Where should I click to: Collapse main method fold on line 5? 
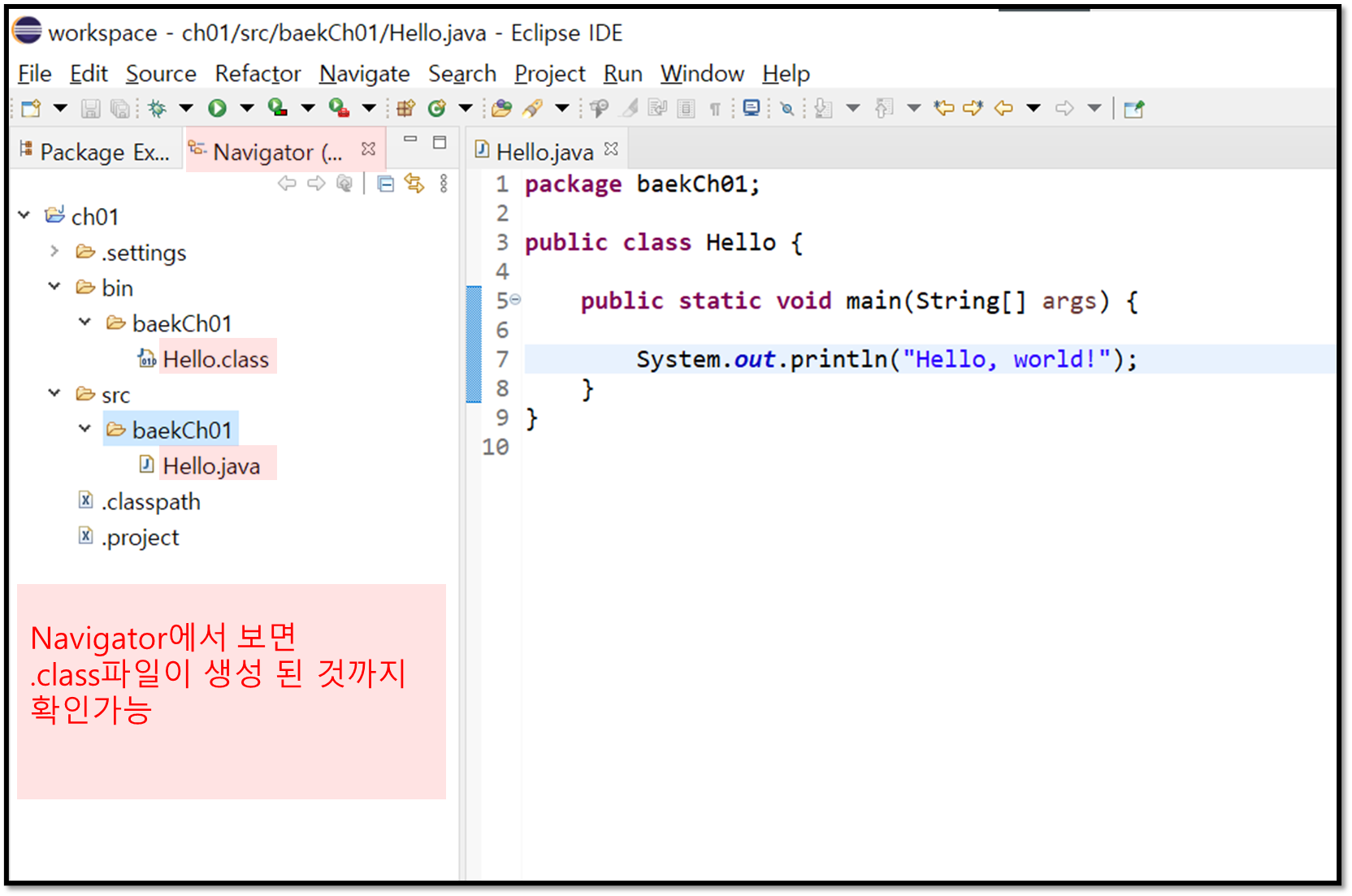coord(515,300)
